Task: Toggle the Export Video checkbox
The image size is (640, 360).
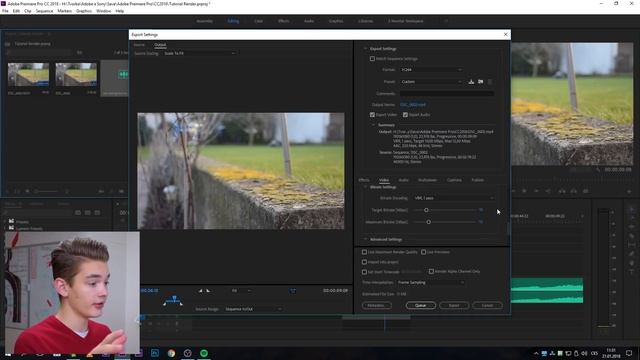Action: point(372,115)
